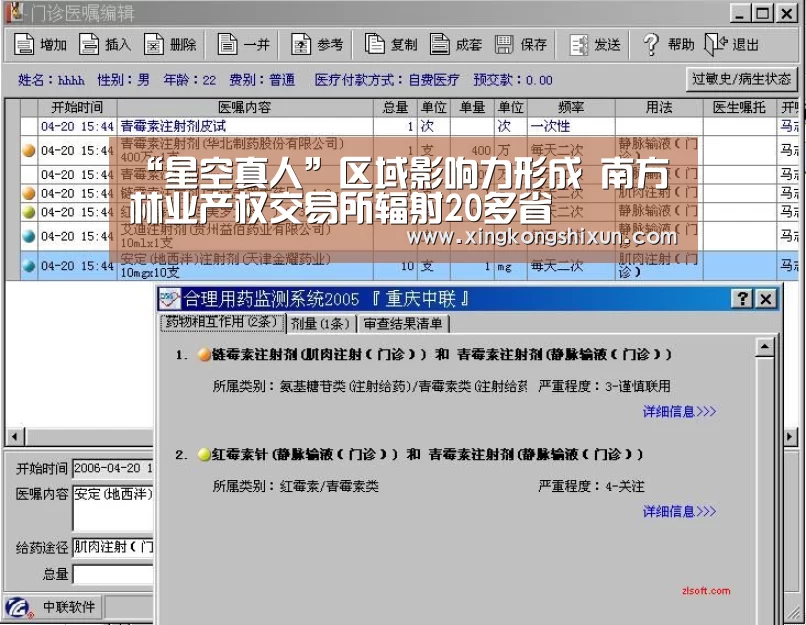Screen dimensions: 806x625
Task: Select the 安定(地西泮)注射剂 order row
Action: 409,266
